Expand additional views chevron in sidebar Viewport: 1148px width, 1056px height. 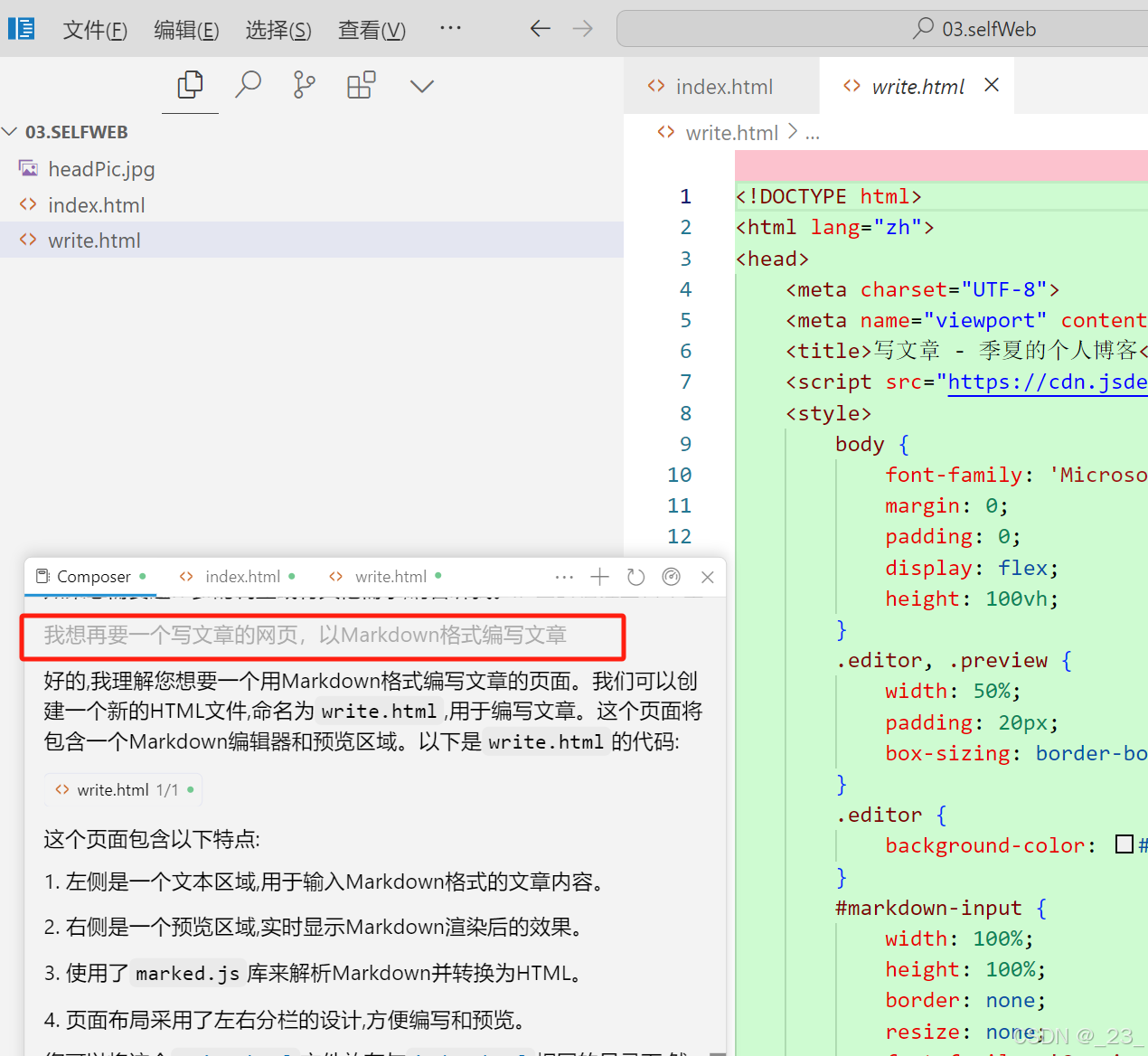pyautogui.click(x=422, y=87)
